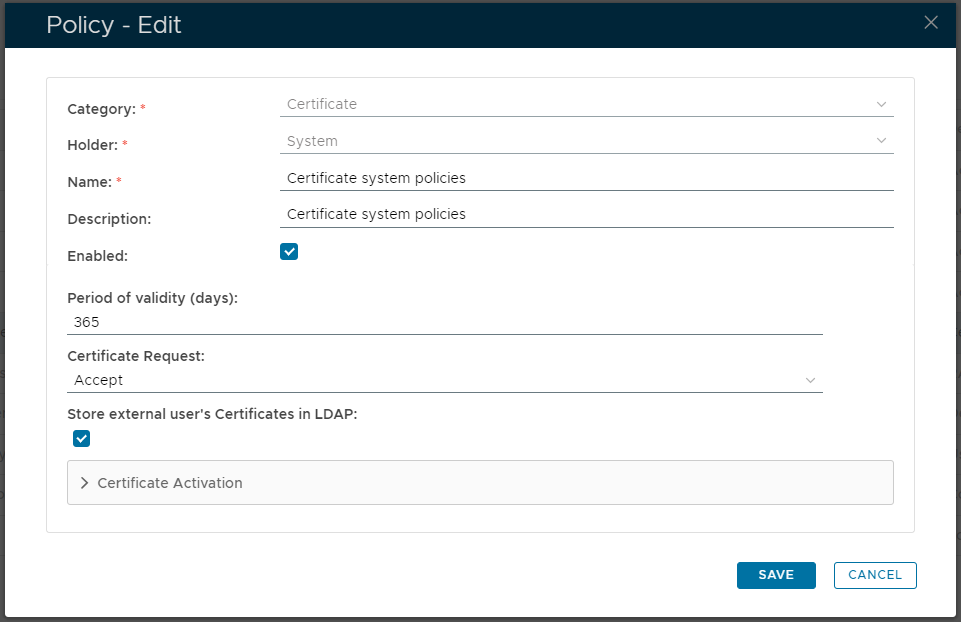Click the Enabled label text
The height and width of the screenshot is (622, 961).
(x=97, y=256)
